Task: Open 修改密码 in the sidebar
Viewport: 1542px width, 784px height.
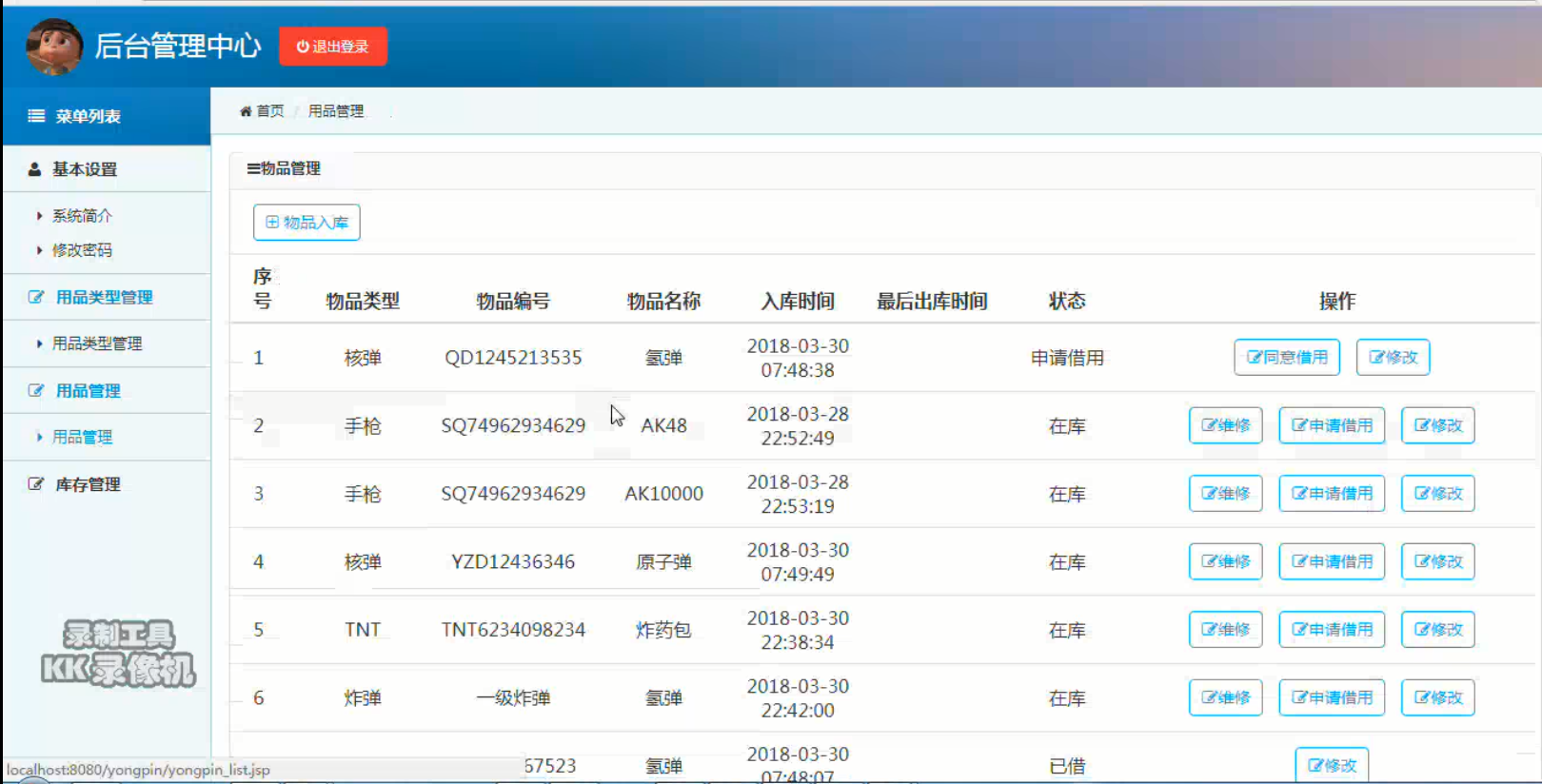Action: click(x=82, y=250)
